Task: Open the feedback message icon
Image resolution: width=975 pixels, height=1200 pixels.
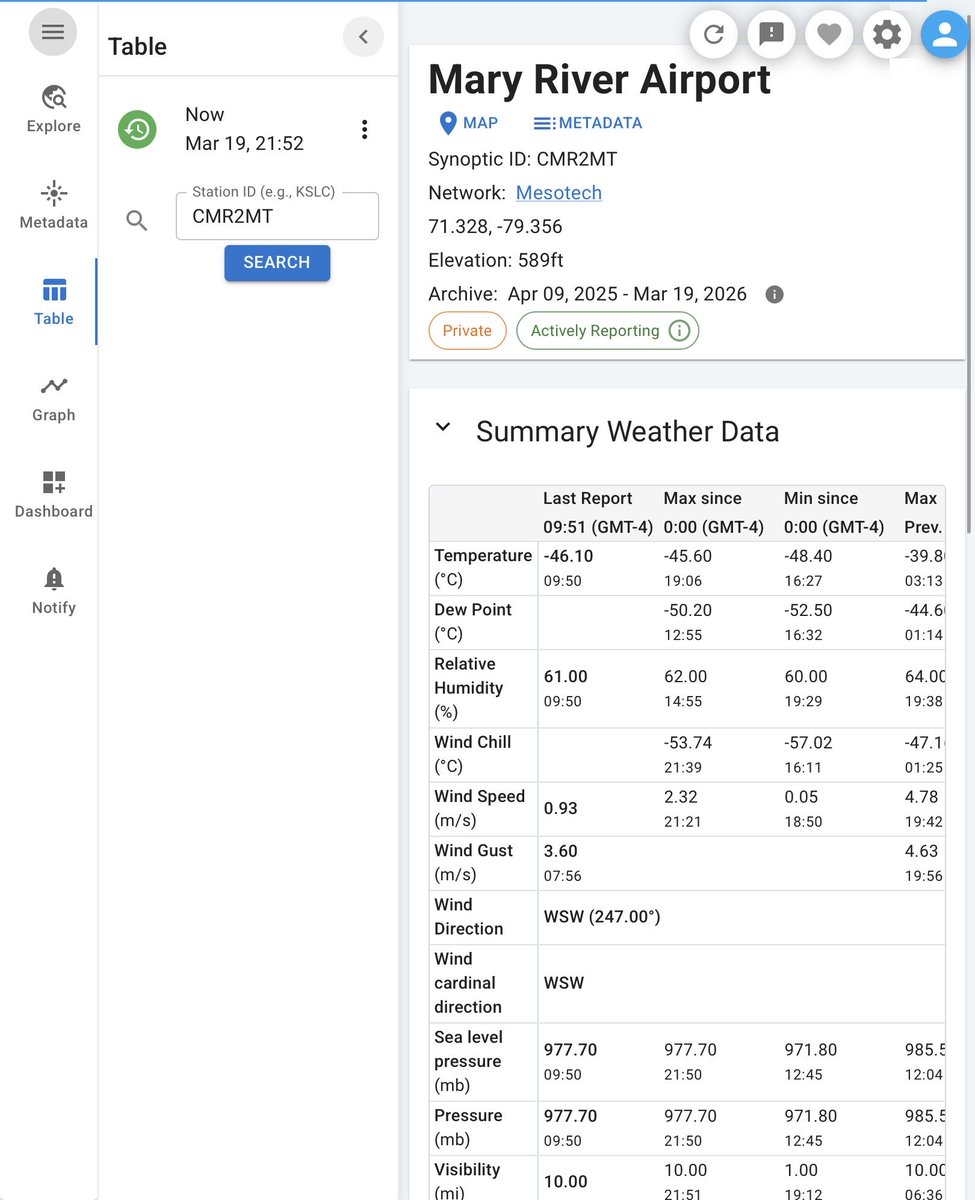Action: pyautogui.click(x=771, y=35)
